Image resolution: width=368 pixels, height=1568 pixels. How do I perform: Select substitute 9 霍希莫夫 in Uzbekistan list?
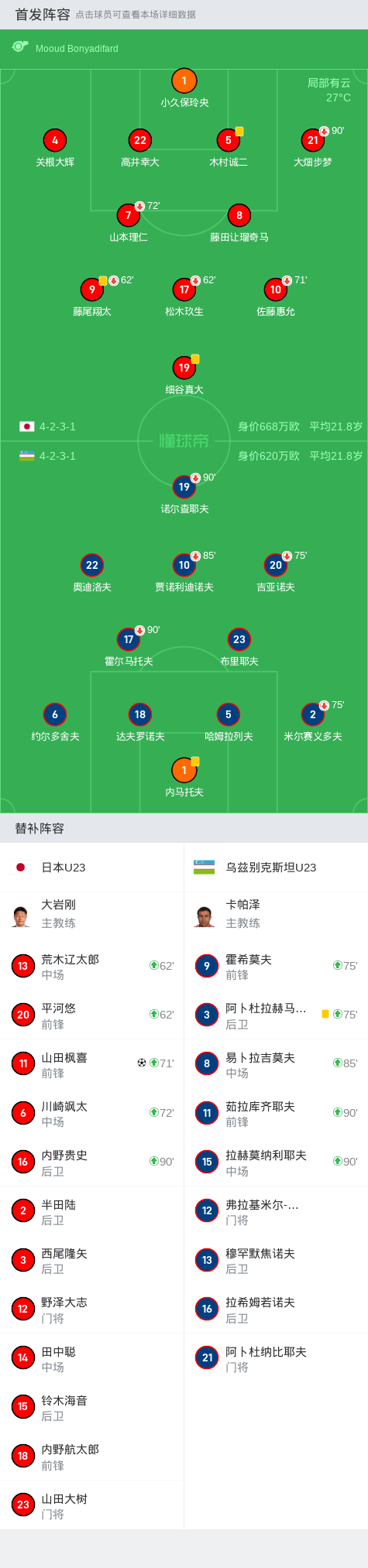[276, 966]
